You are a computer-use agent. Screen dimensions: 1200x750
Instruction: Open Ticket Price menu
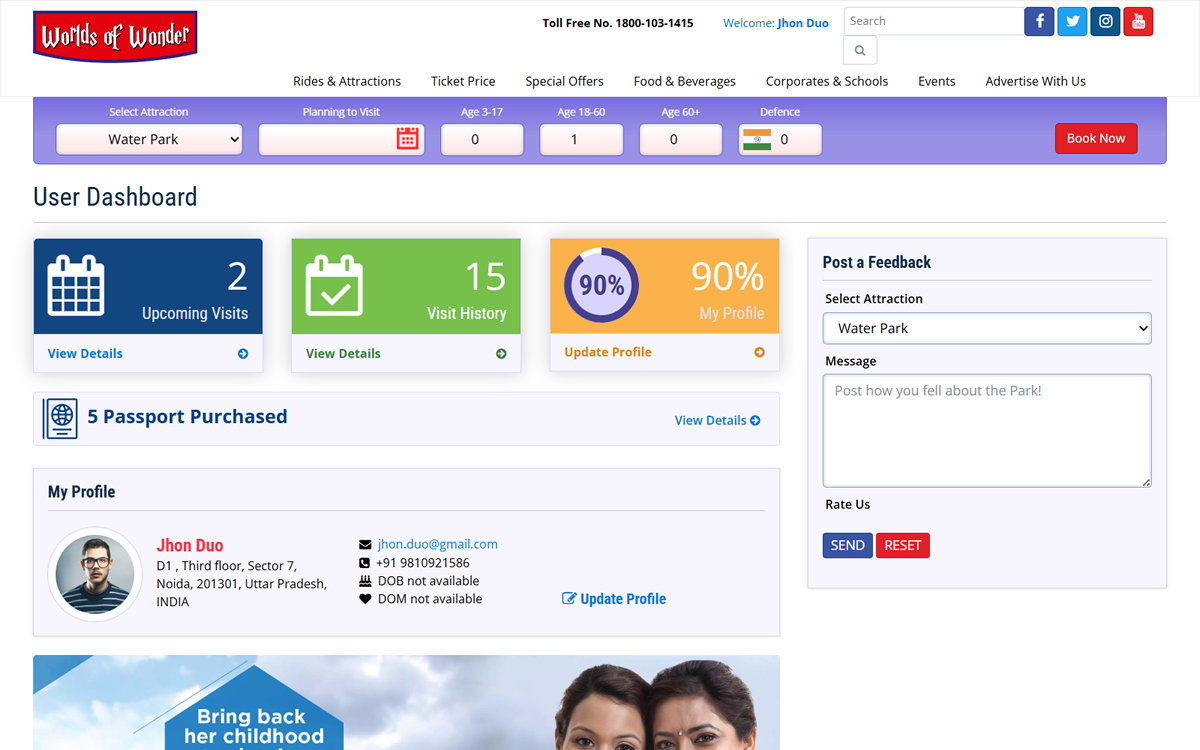click(x=463, y=81)
